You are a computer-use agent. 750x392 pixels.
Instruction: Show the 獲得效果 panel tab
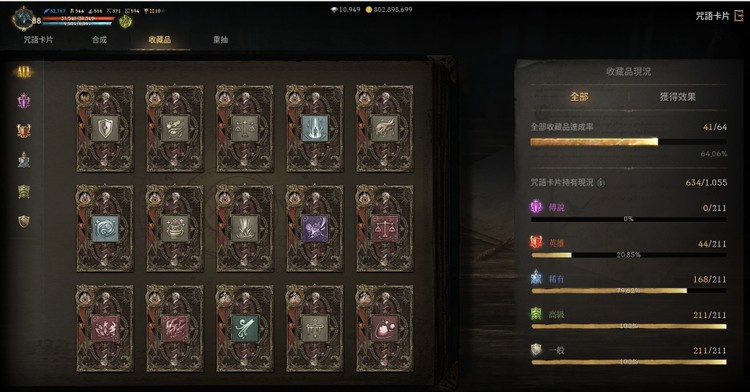[678, 97]
